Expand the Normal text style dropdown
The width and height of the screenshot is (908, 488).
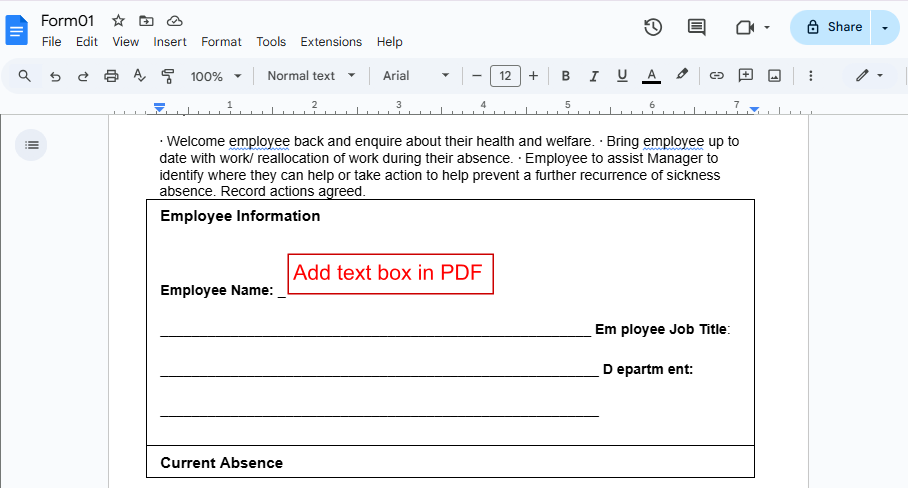pos(311,76)
